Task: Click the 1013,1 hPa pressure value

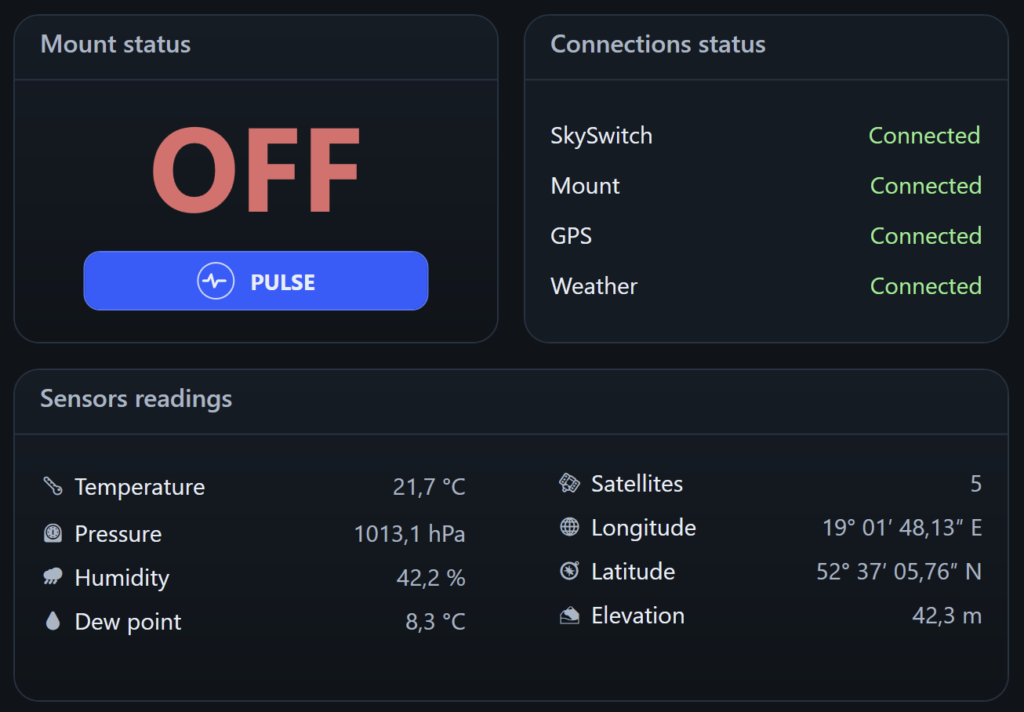Action: (409, 534)
